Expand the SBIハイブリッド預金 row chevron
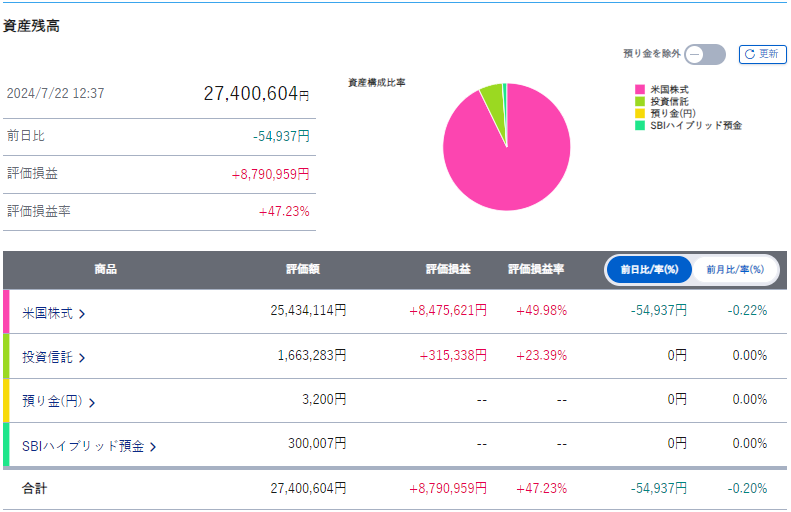This screenshot has height=512, width=791. [x=153, y=447]
